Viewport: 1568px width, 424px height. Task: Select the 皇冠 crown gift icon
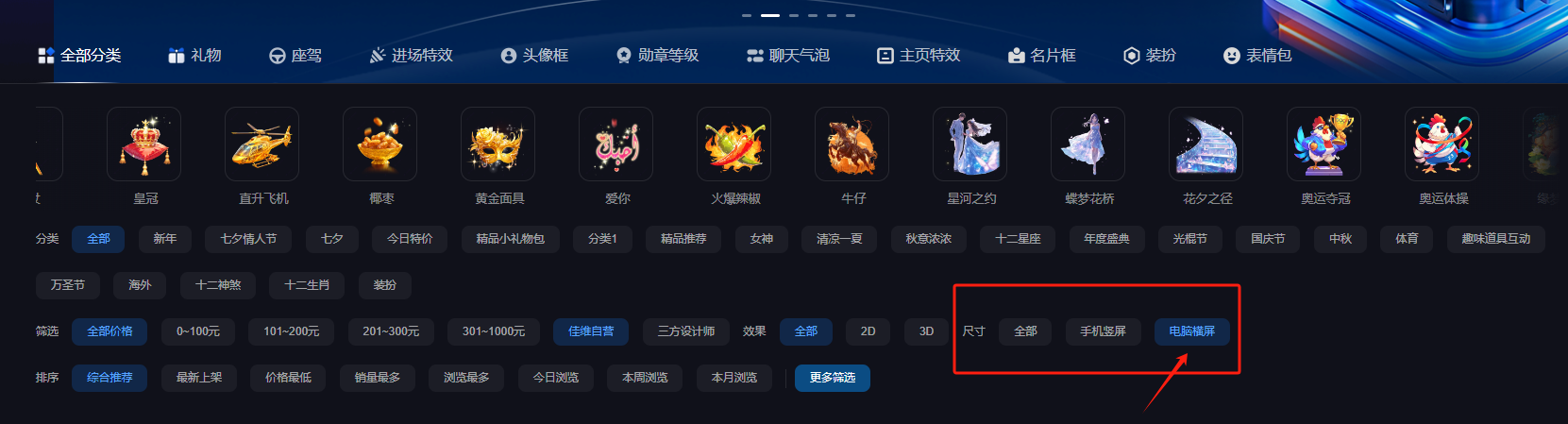click(x=143, y=144)
